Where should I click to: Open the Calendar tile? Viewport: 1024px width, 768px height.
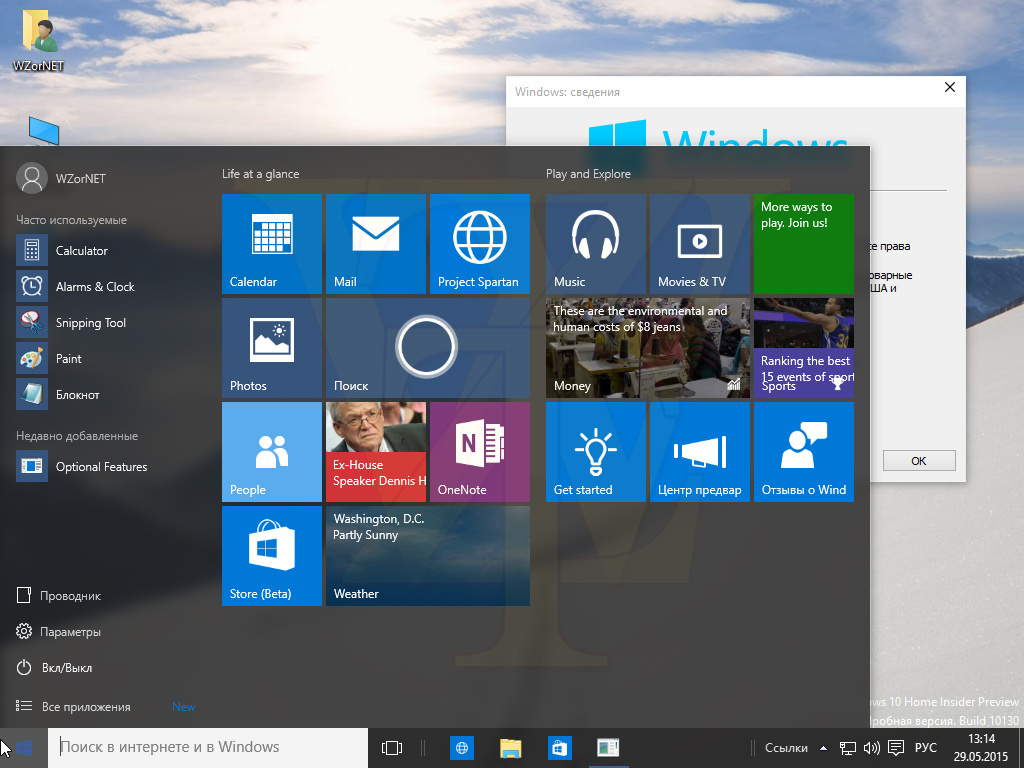[x=272, y=244]
